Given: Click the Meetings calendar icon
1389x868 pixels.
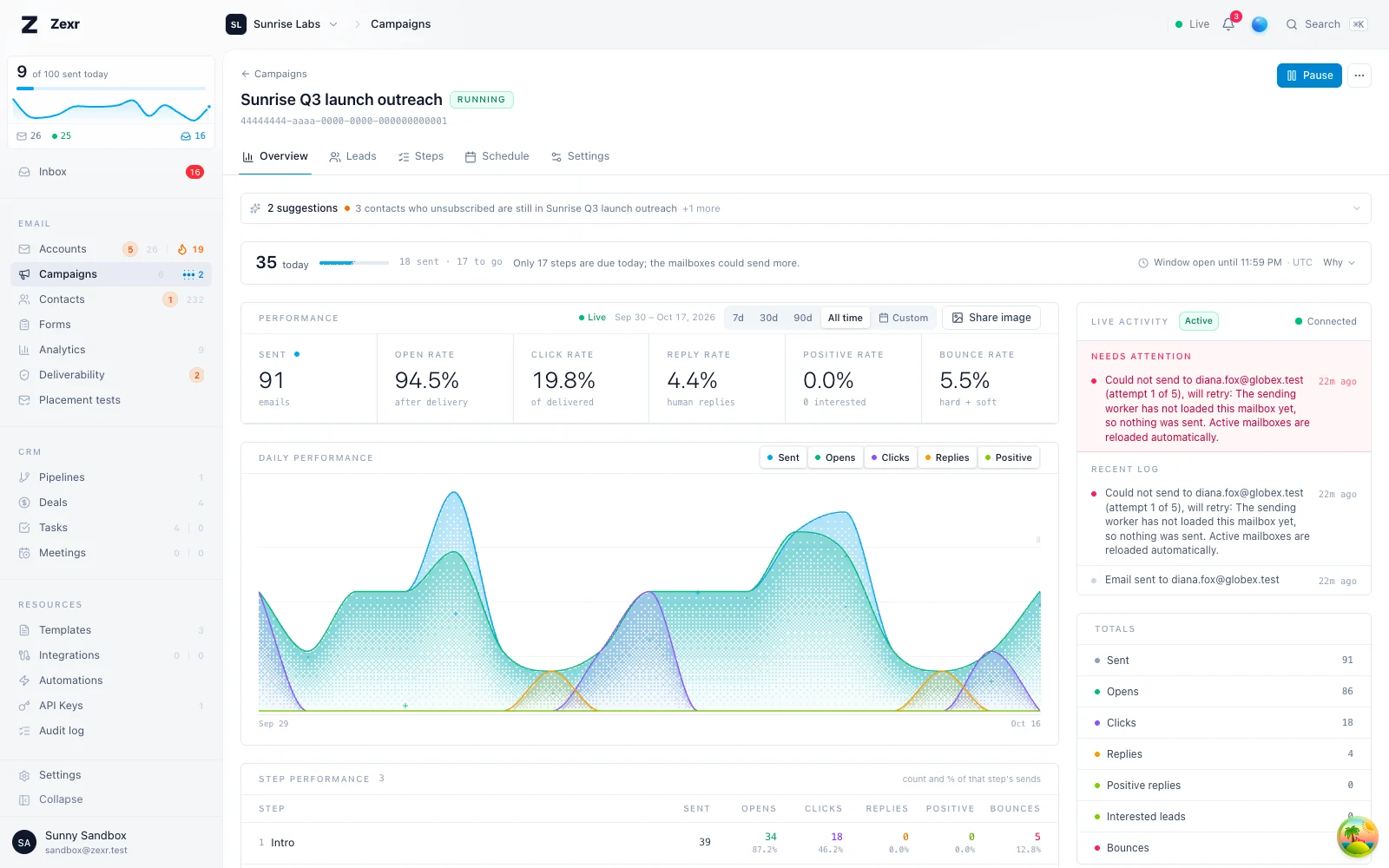Looking at the screenshot, I should (24, 553).
